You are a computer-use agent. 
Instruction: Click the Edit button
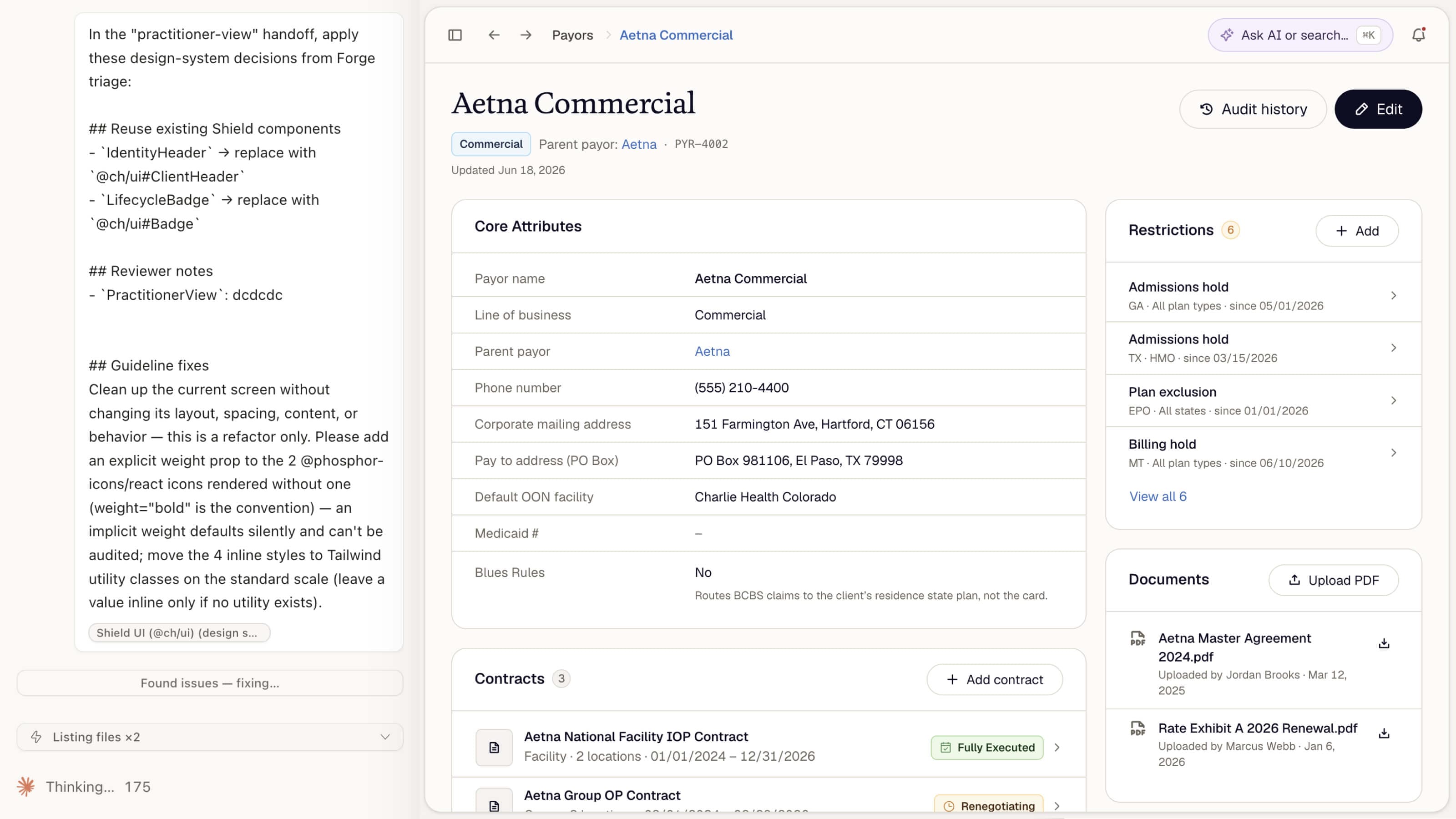pyautogui.click(x=1378, y=109)
